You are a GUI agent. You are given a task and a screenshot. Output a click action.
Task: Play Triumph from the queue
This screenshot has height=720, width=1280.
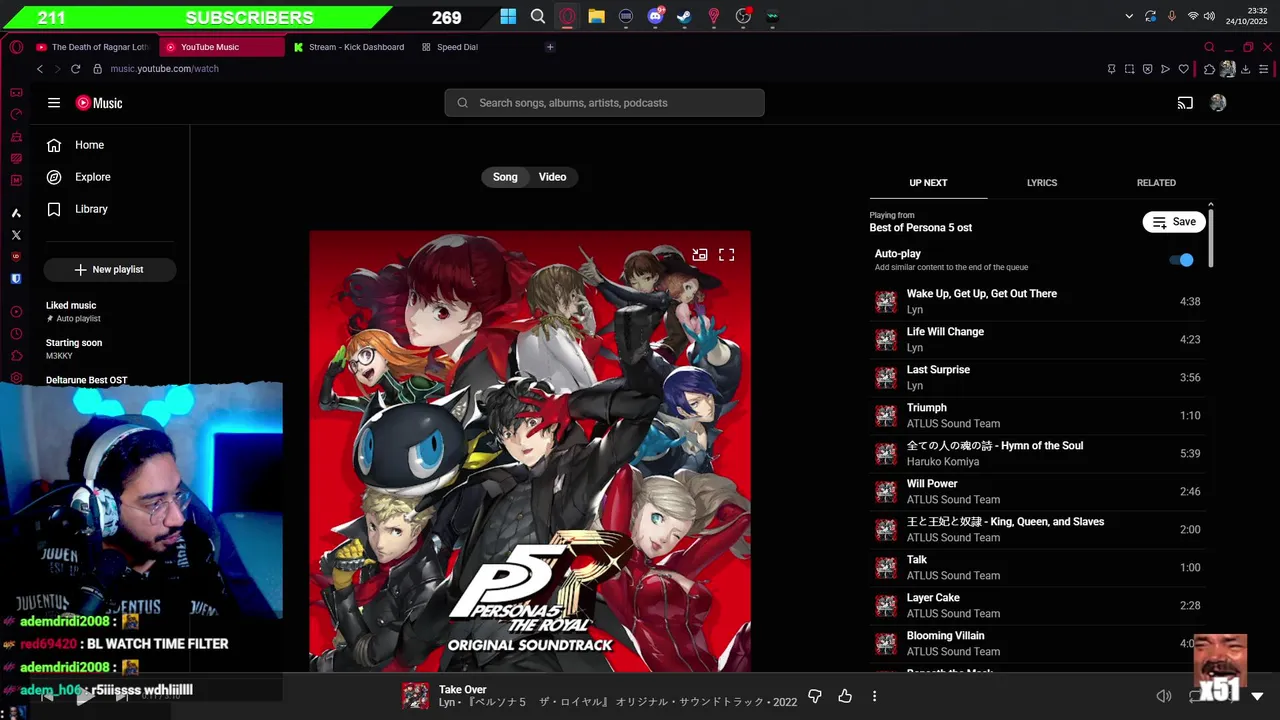(1037, 416)
